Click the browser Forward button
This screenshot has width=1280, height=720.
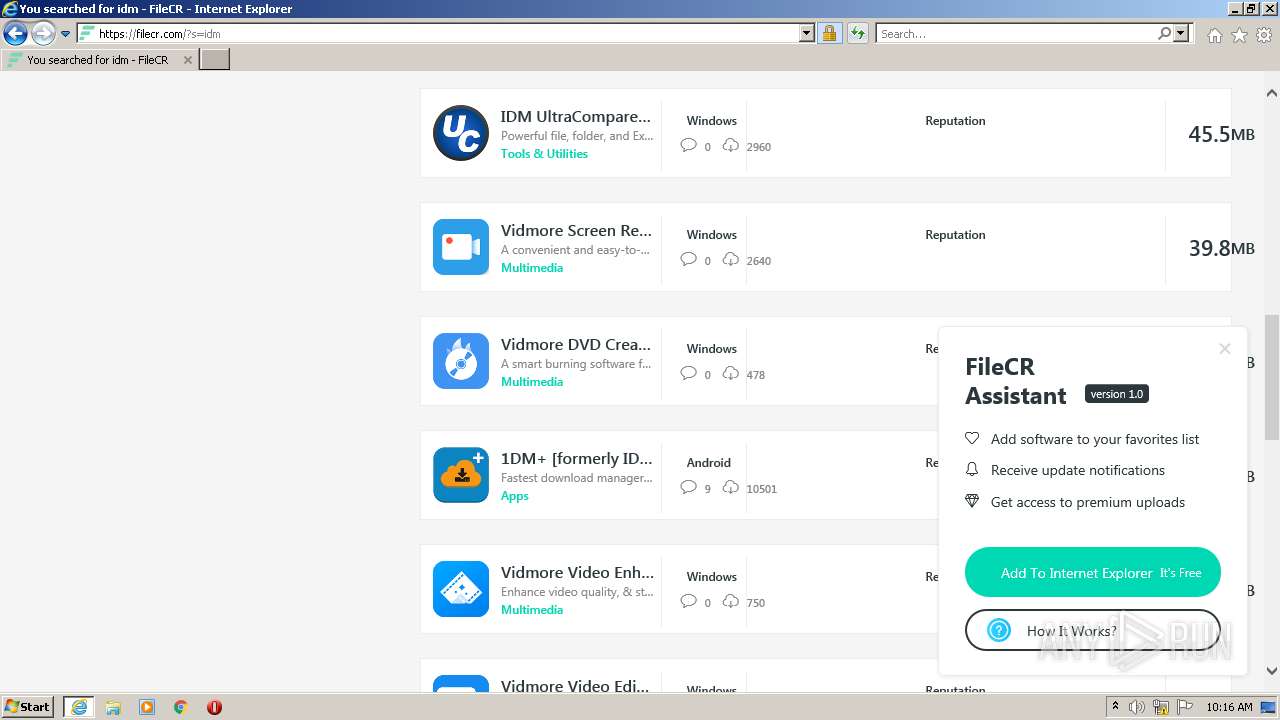[42, 33]
